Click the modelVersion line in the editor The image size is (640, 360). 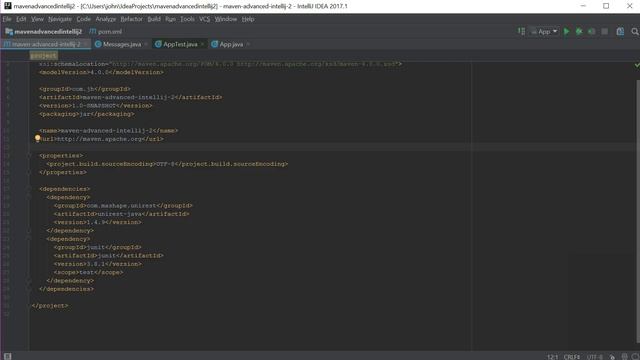point(101,72)
